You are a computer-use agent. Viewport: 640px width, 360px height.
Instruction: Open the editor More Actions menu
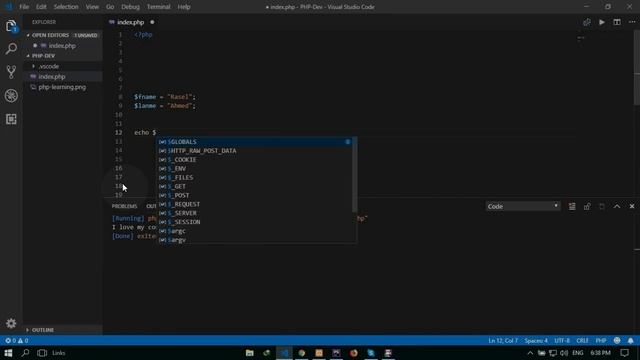(x=632, y=22)
